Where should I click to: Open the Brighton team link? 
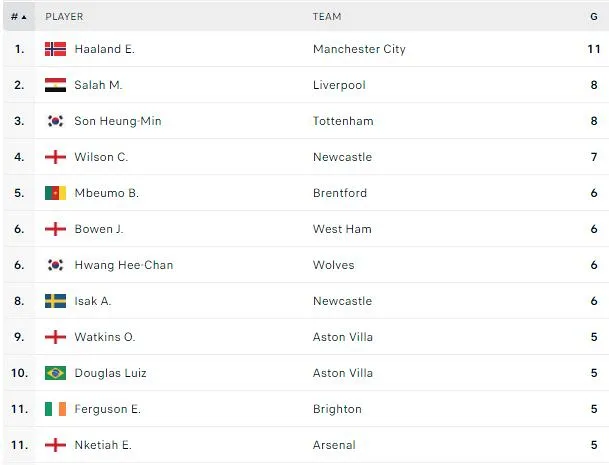337,409
